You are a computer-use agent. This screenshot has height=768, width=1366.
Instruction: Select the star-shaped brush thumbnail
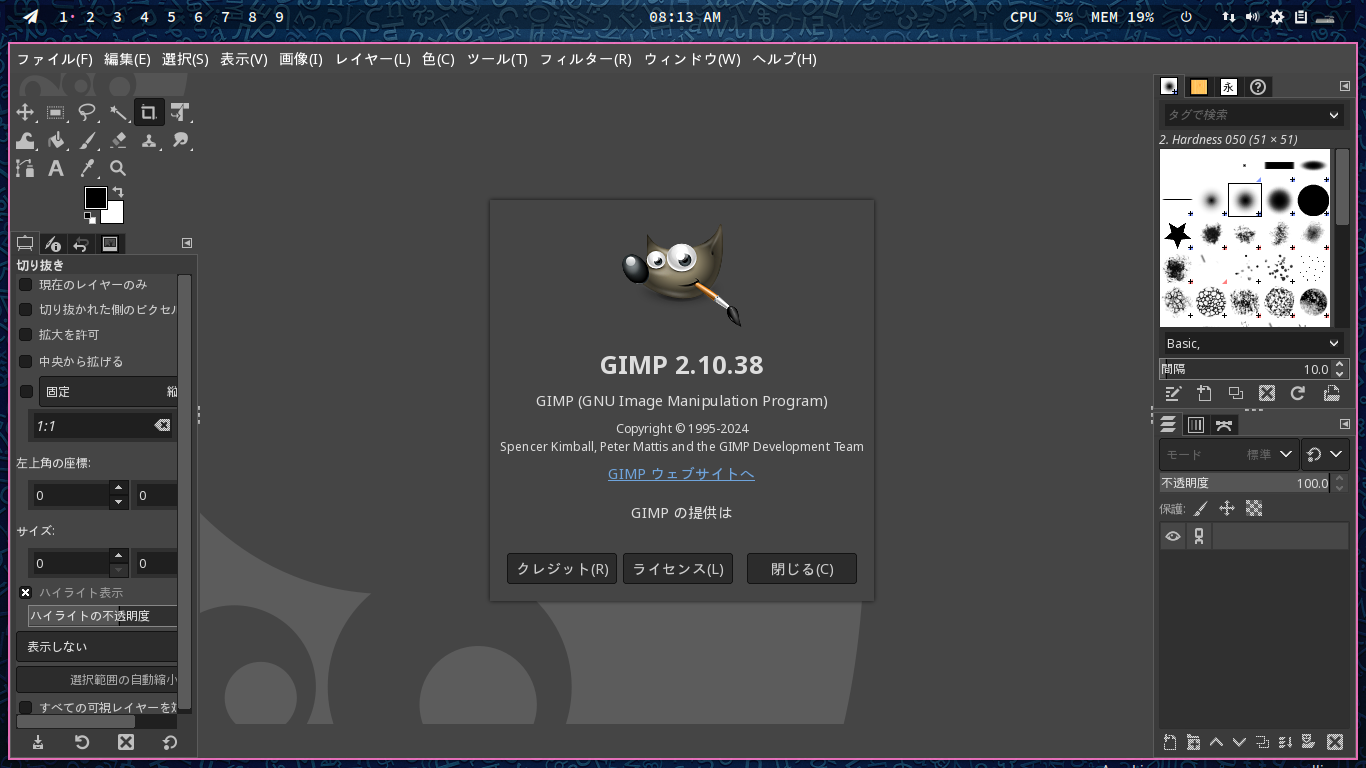(1178, 235)
